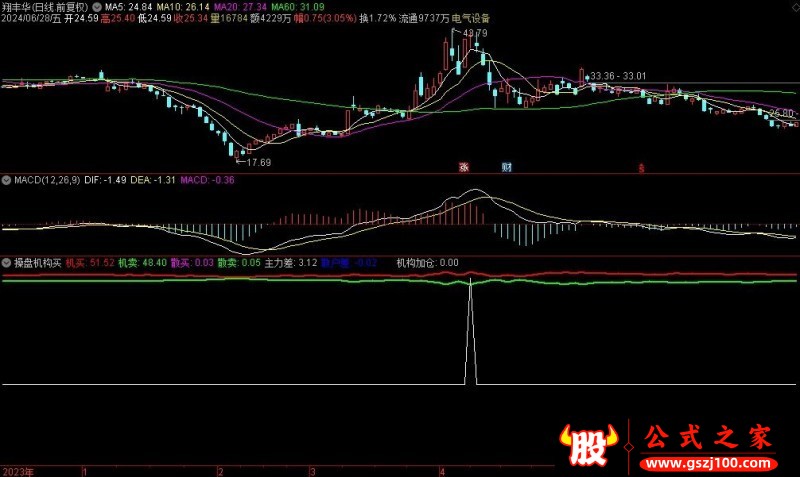Click month 4 on the time axis

(x=441, y=470)
